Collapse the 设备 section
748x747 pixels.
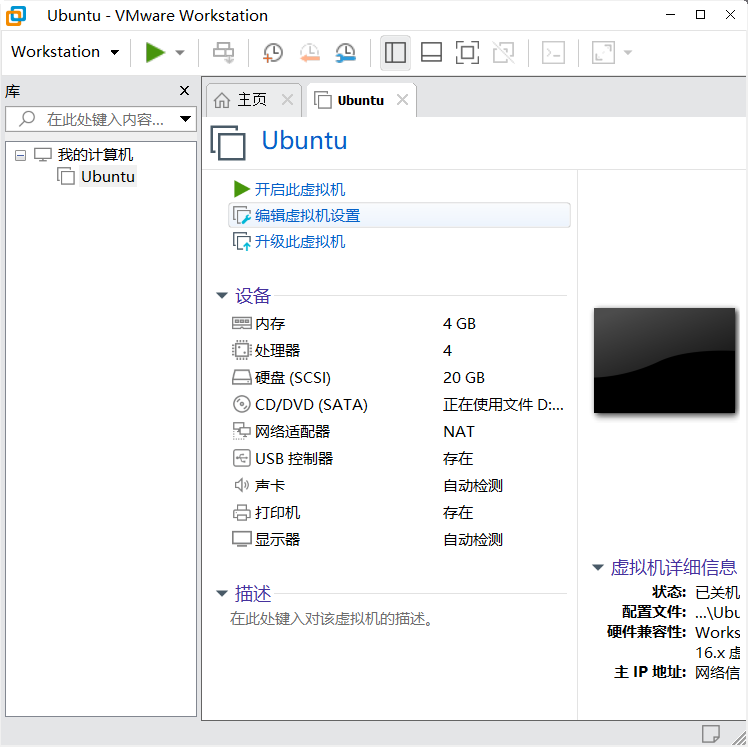tap(222, 295)
